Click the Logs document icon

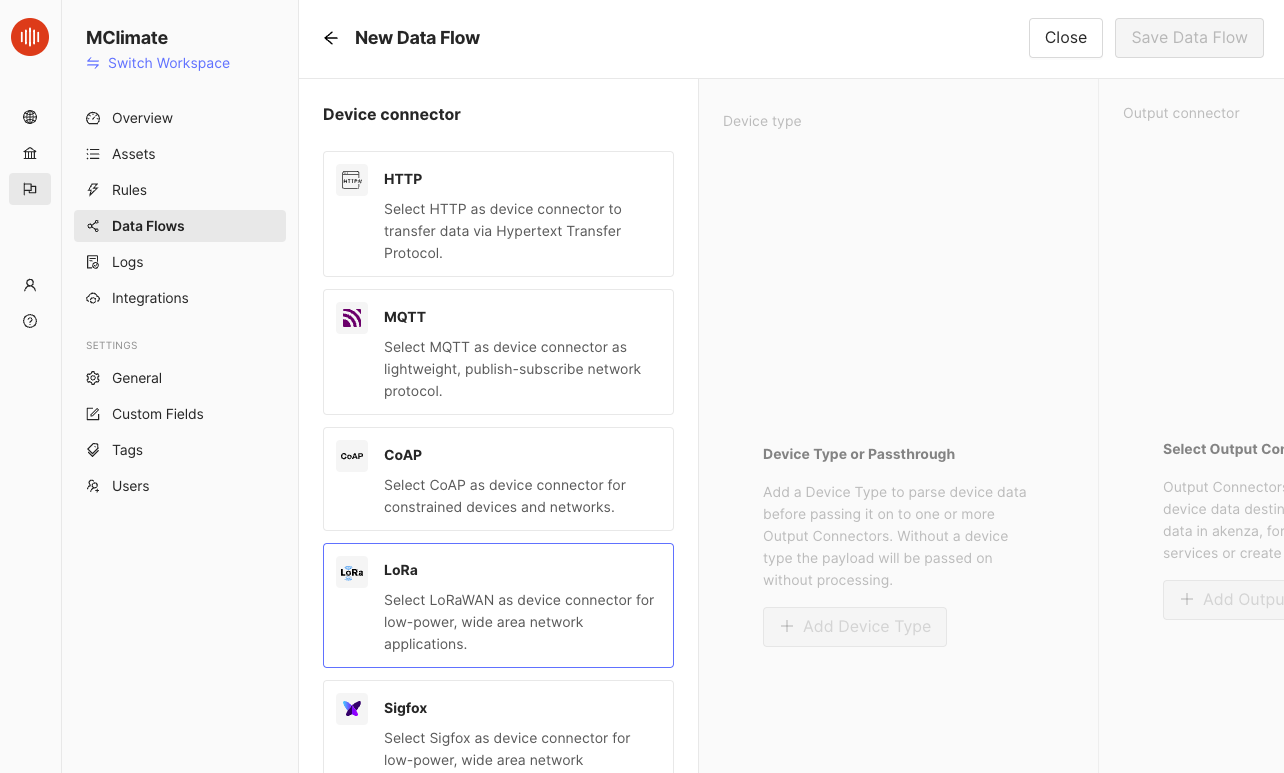point(93,262)
